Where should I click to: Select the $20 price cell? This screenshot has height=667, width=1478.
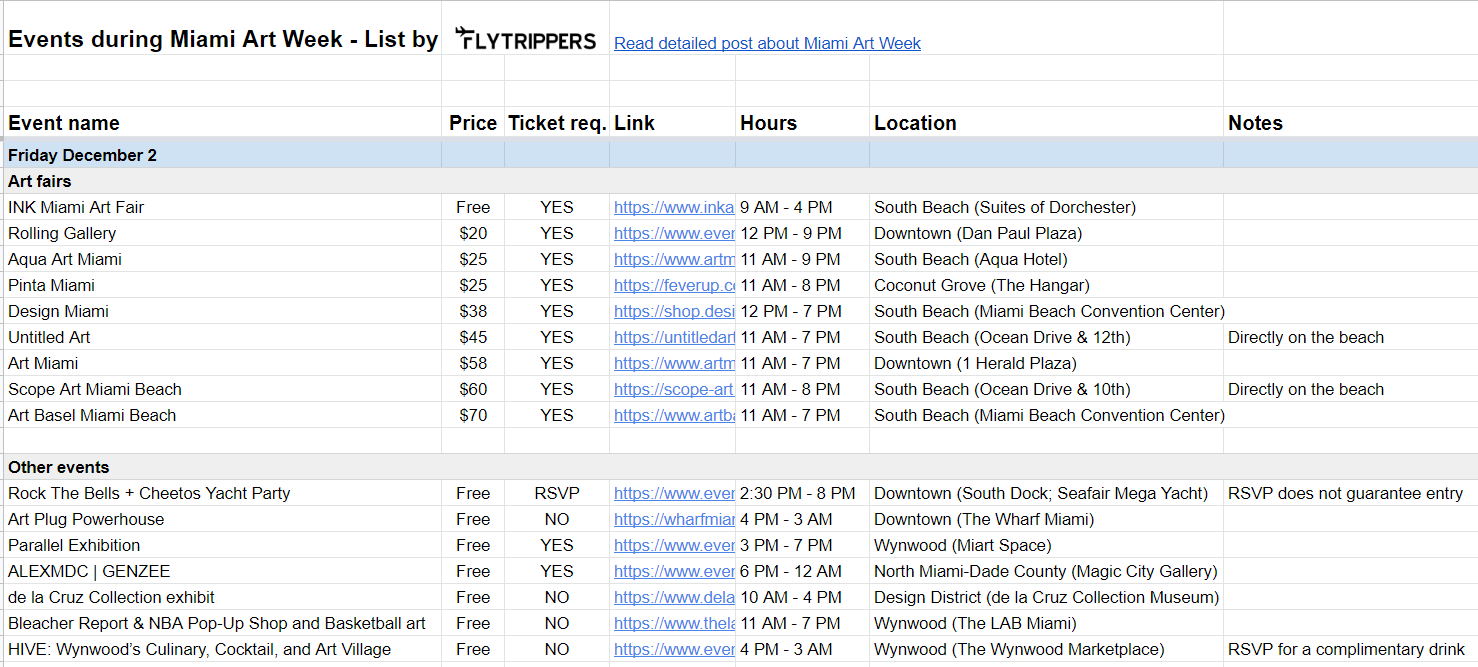point(473,233)
